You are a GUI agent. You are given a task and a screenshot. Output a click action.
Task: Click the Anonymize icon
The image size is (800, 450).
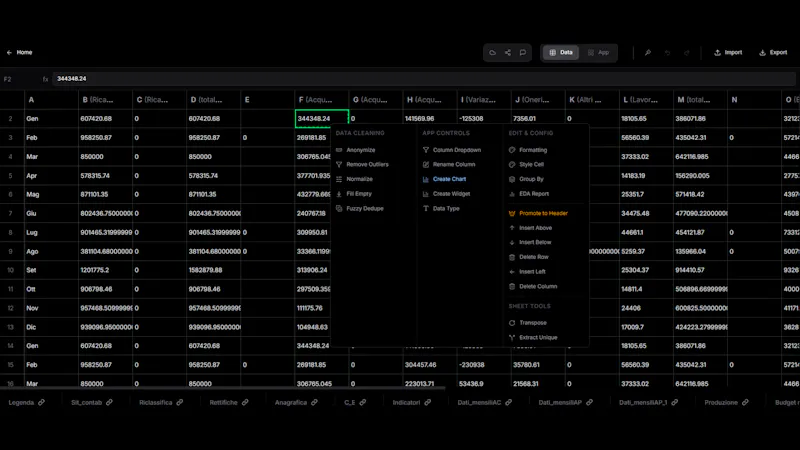[x=339, y=150]
